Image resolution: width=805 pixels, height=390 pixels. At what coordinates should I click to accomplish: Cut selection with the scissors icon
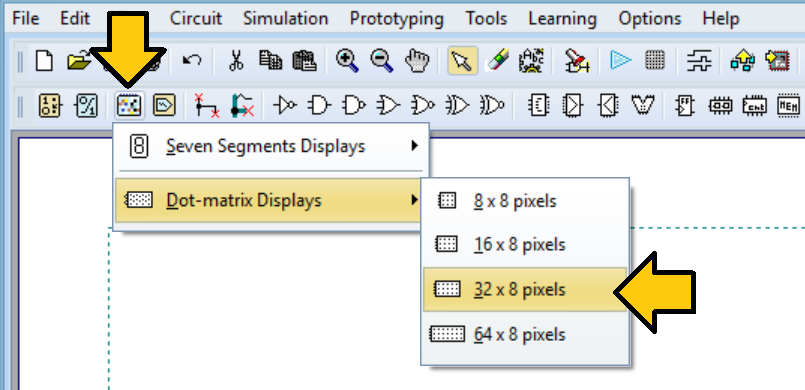click(x=236, y=61)
